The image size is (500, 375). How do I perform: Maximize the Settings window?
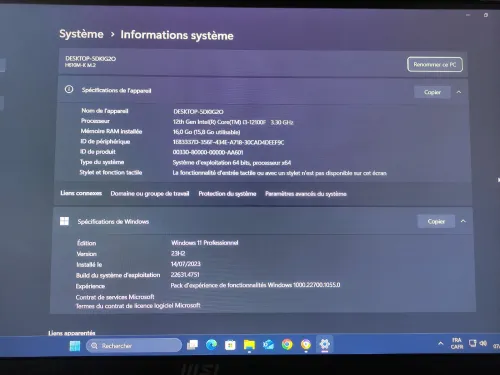click(486, 15)
